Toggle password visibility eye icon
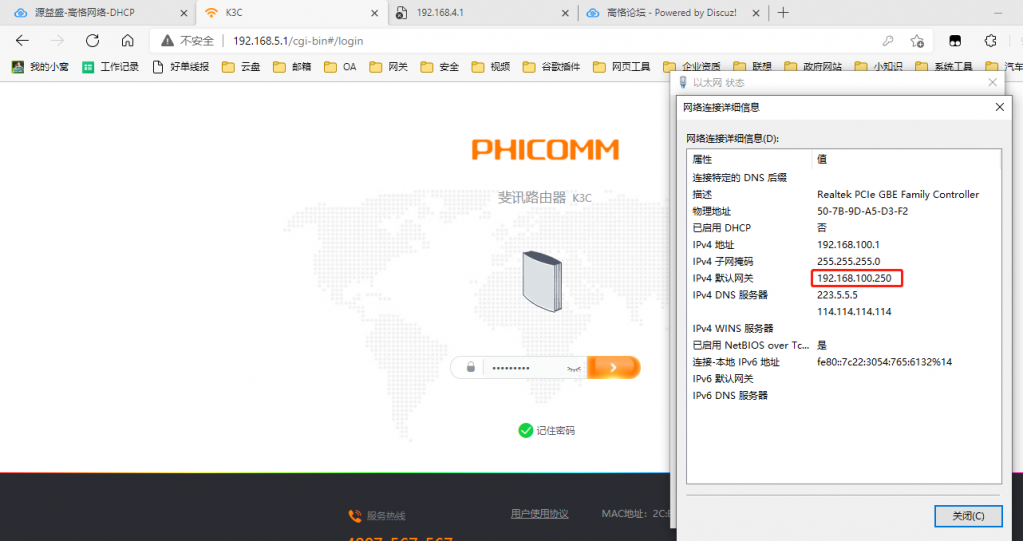1023x541 pixels. click(x=574, y=369)
